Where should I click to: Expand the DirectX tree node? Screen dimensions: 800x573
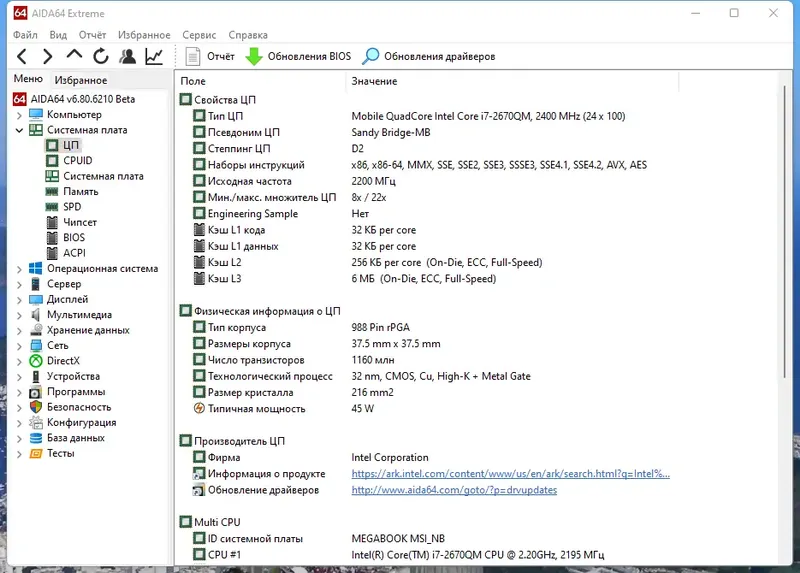[x=19, y=362]
